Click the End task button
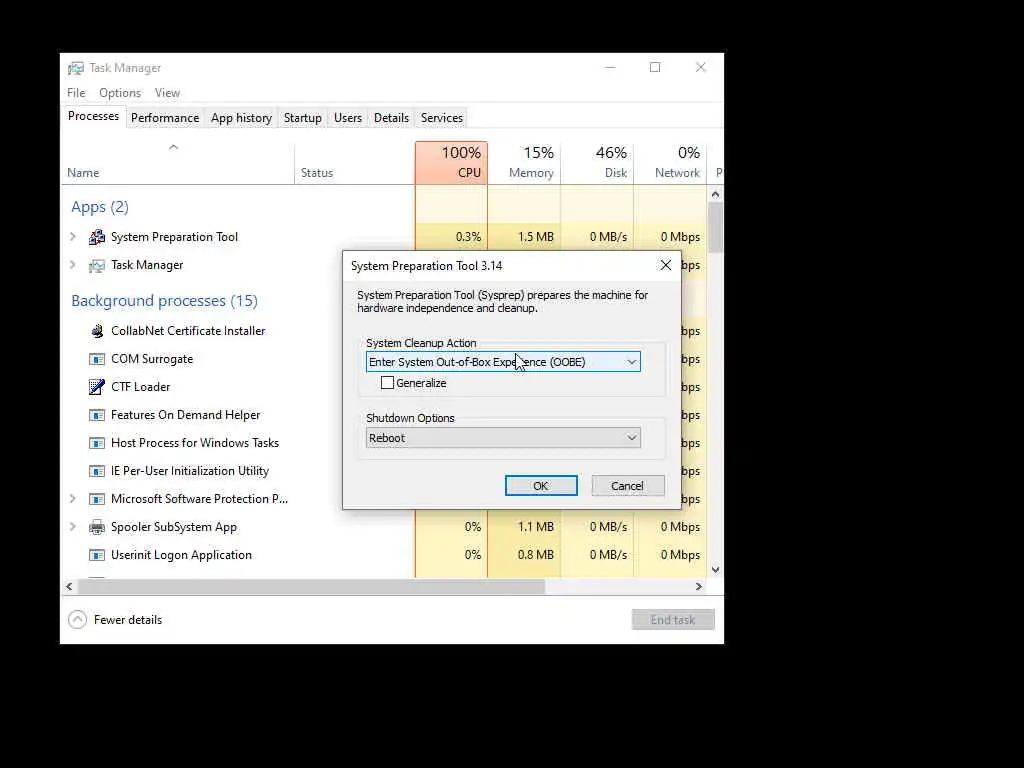 [x=673, y=620]
